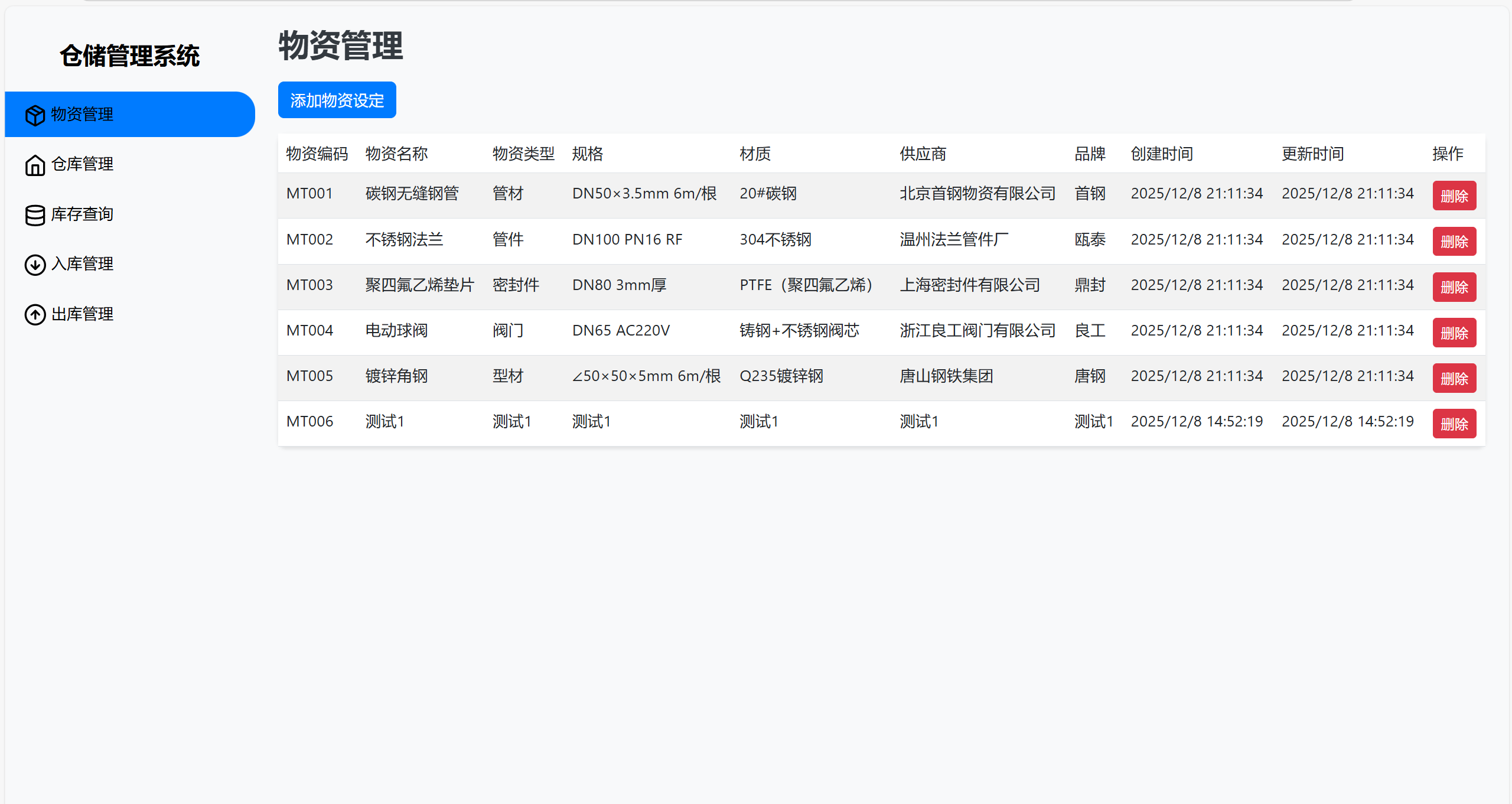Click the up-arrow icon for 出库管理

pyautogui.click(x=35, y=314)
